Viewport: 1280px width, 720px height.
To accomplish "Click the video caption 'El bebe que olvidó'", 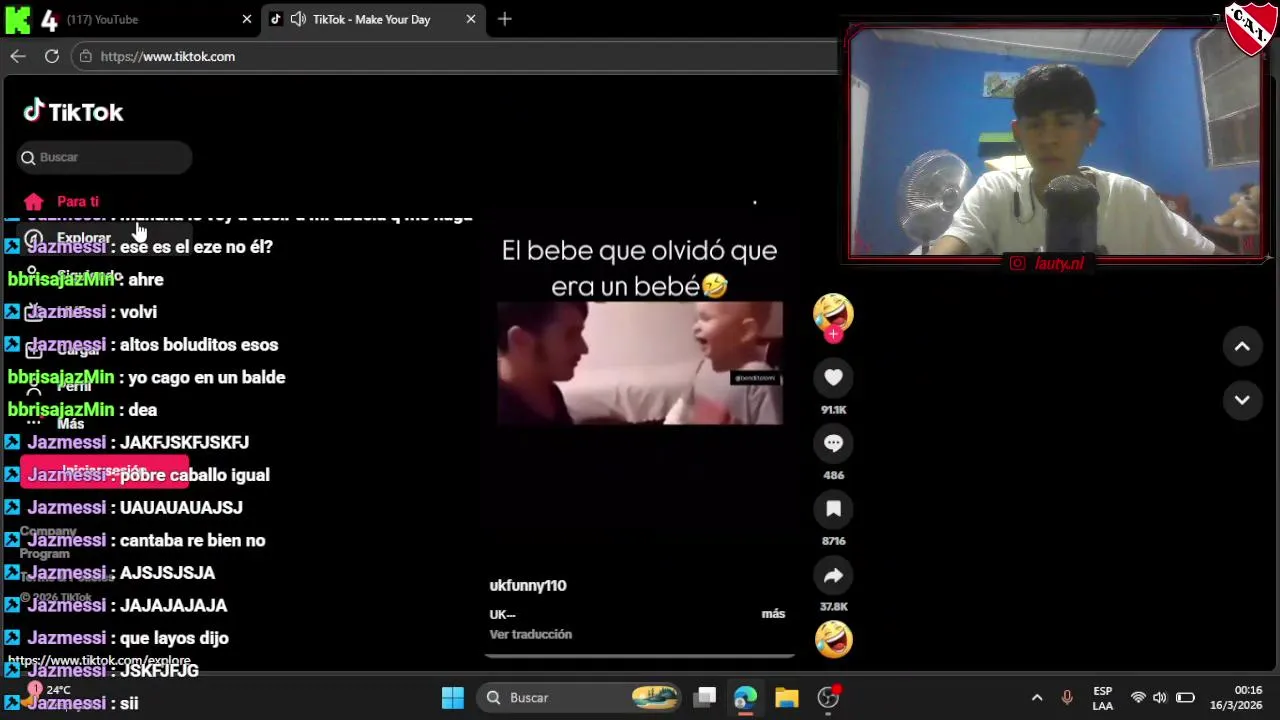I will pos(640,268).
